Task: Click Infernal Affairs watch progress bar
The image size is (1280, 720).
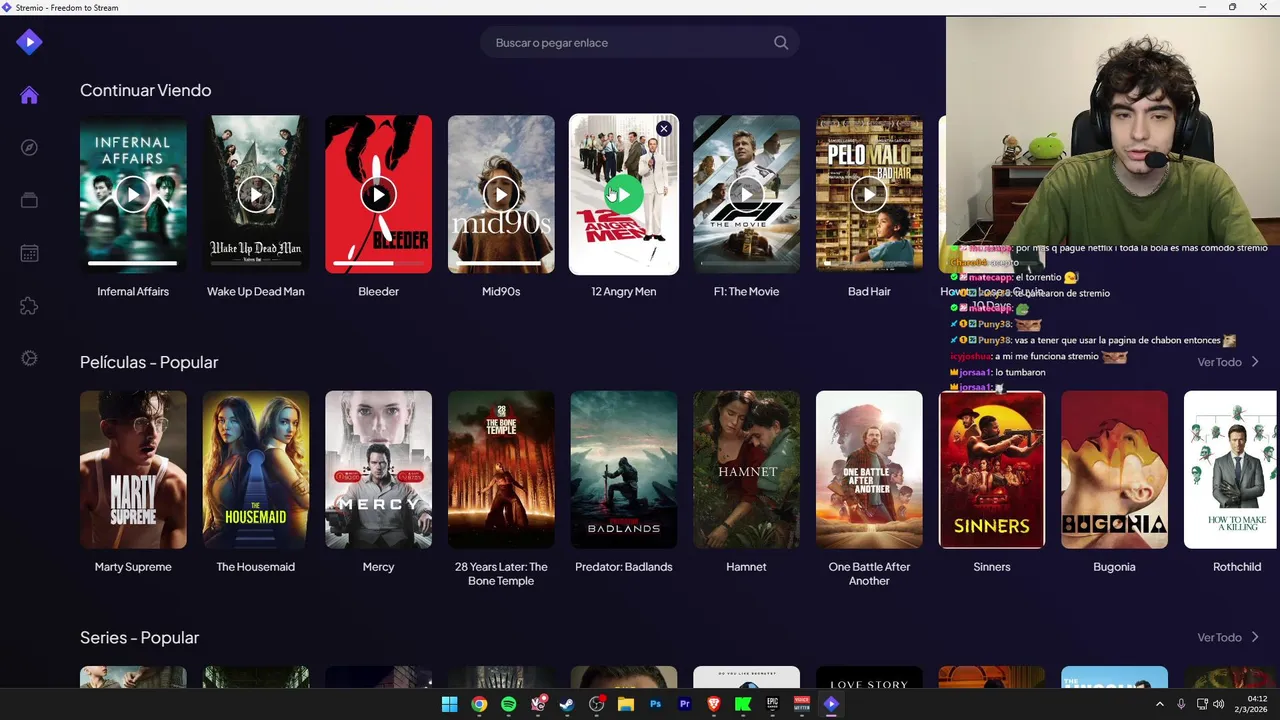Action: 133,264
